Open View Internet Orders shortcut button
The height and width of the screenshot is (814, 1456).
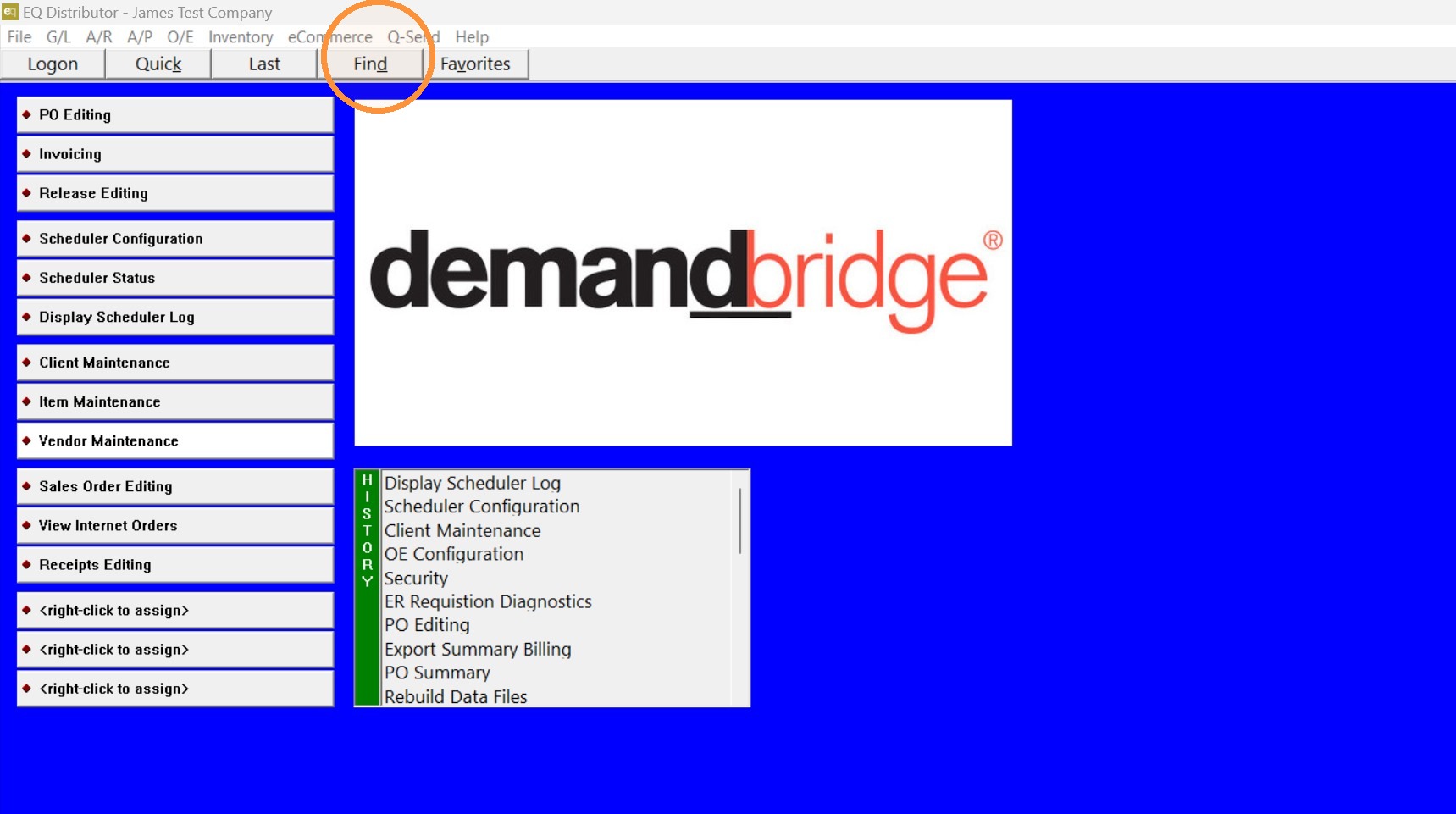tap(175, 525)
